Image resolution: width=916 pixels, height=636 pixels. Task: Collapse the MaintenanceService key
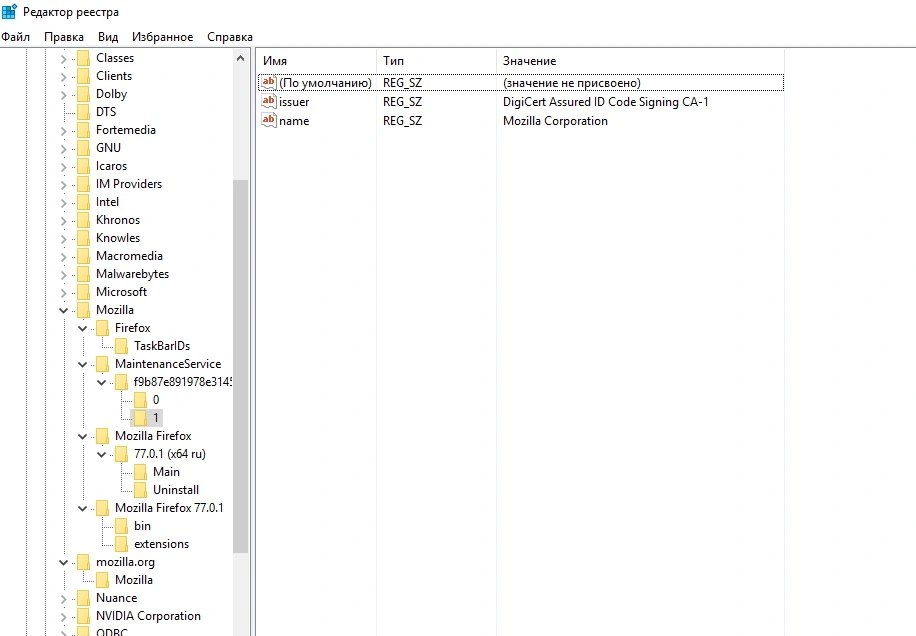[x=82, y=364]
